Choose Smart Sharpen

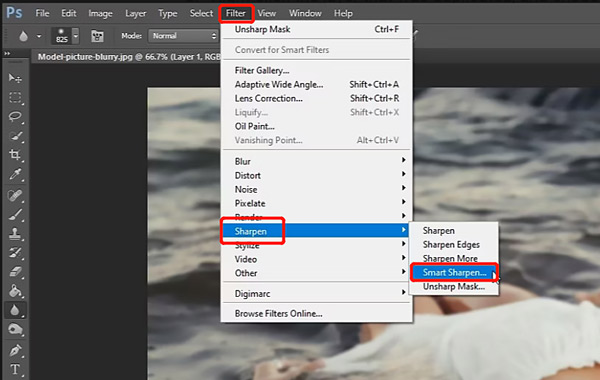(454, 272)
